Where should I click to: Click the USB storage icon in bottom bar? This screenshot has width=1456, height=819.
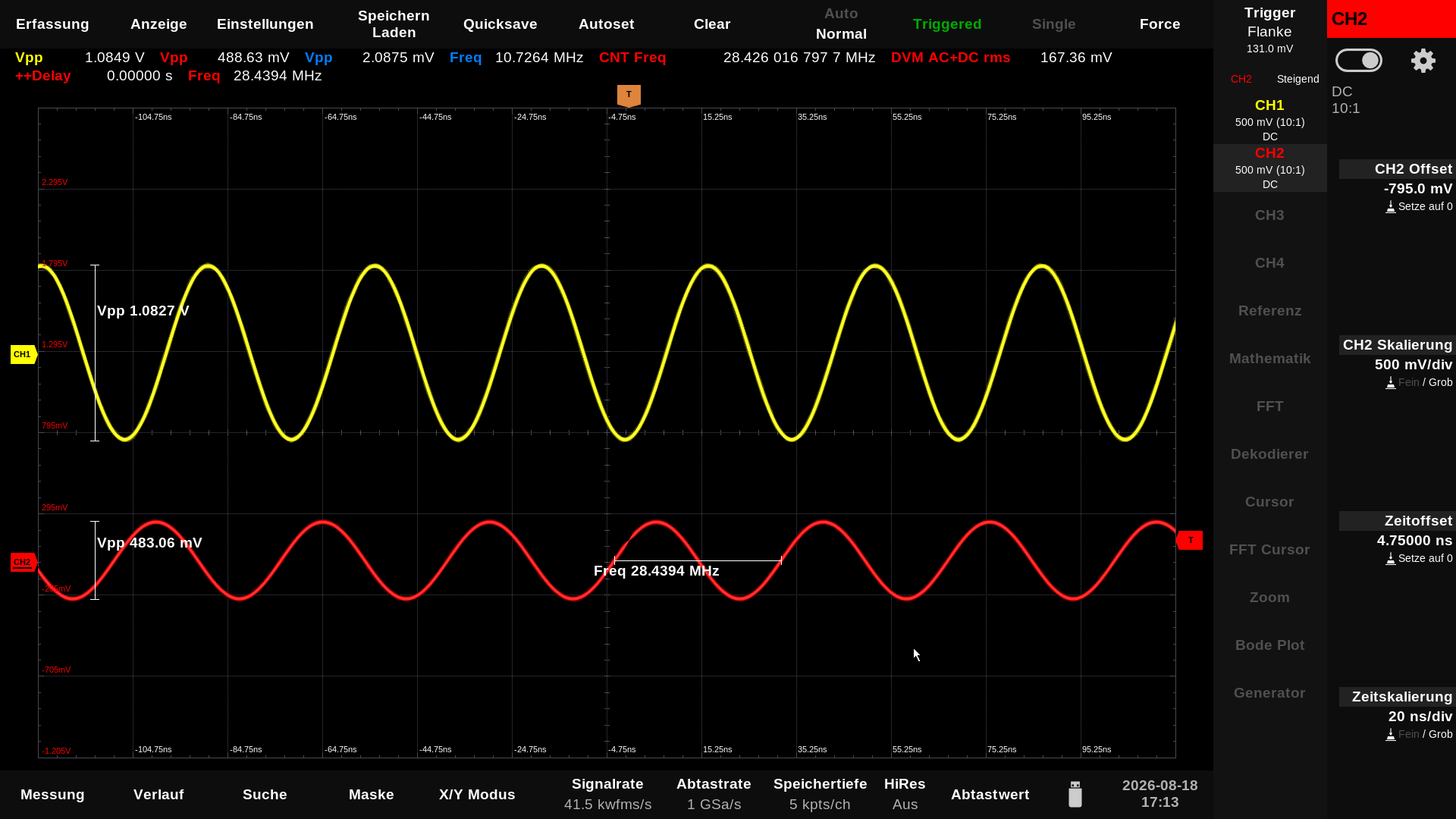[x=1075, y=794]
